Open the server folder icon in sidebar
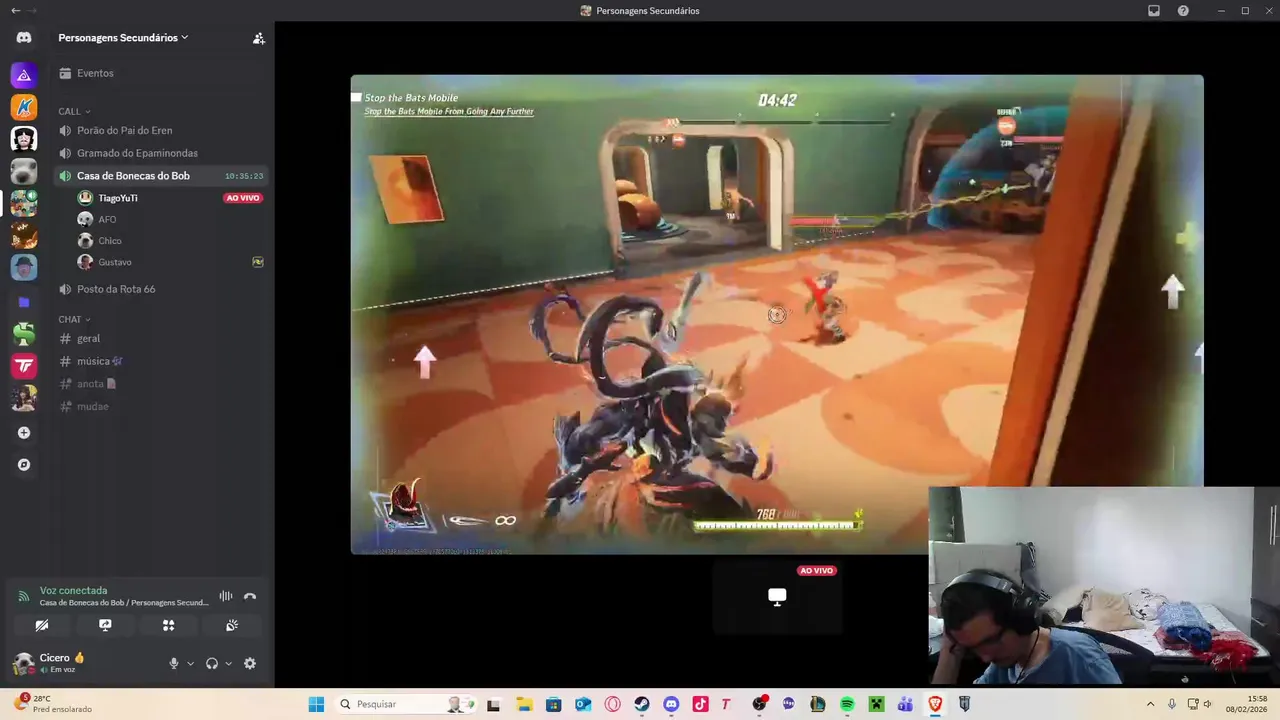 [24, 302]
